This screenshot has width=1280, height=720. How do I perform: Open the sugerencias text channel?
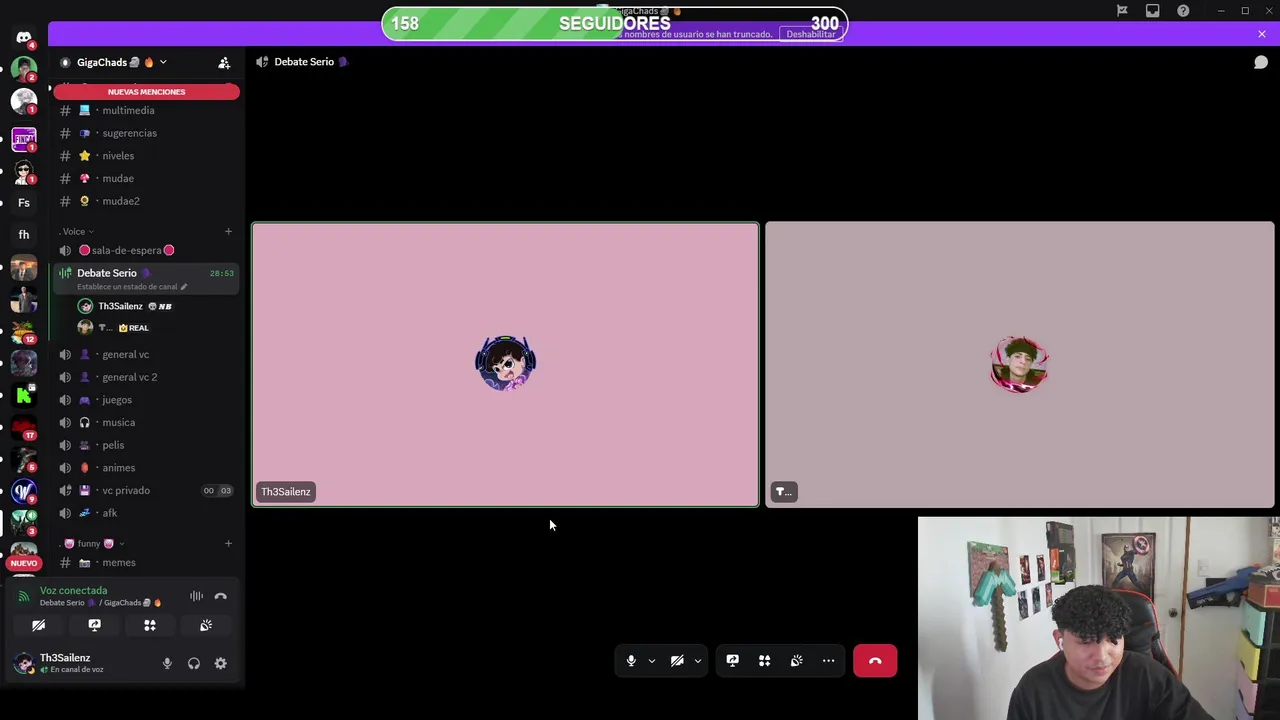[x=146, y=133]
